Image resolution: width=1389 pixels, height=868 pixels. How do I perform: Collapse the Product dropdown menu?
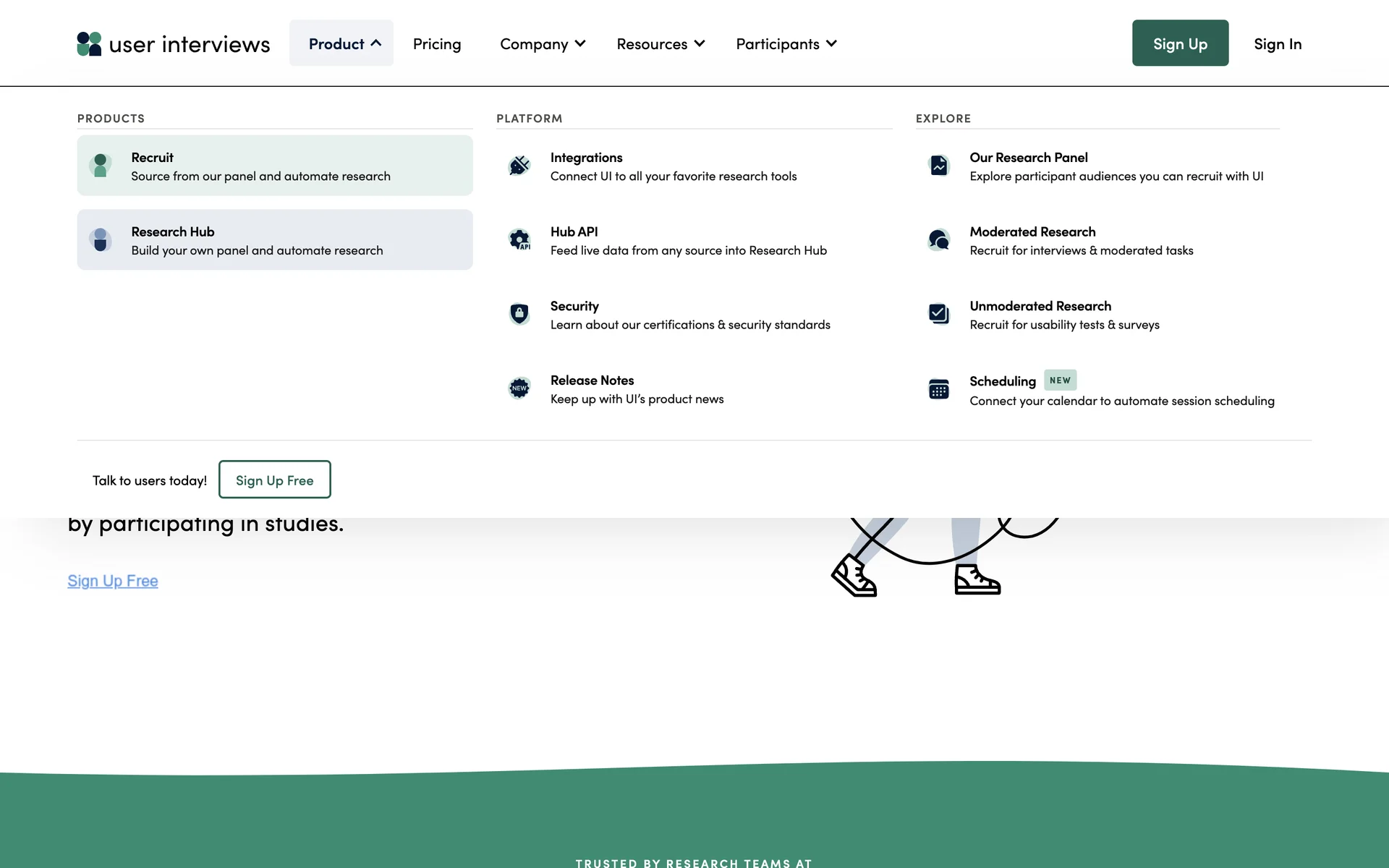341,43
